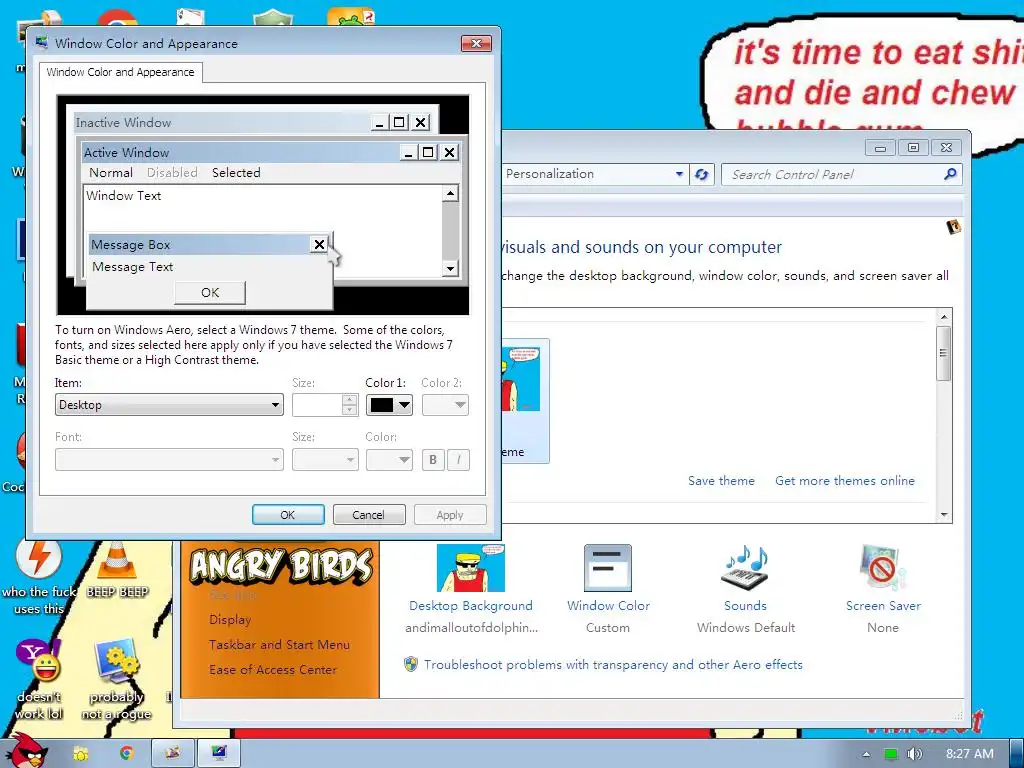The height and width of the screenshot is (768, 1024).
Task: Open Troubleshoot problems with transparency link
Action: [613, 665]
